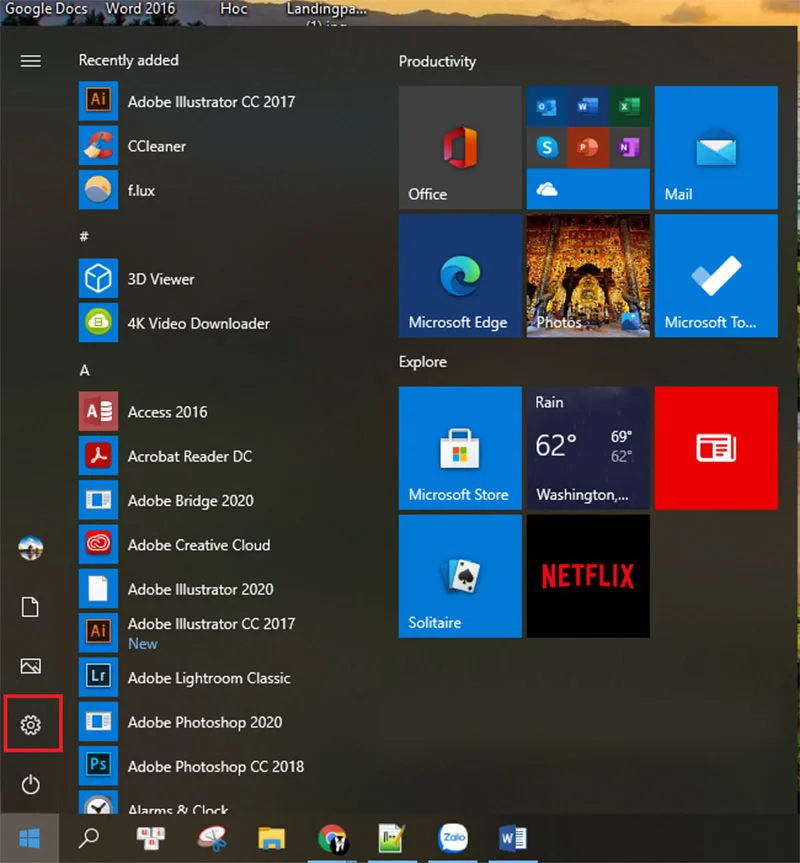The width and height of the screenshot is (800, 863).
Task: Open the Photos tile
Action: click(588, 276)
